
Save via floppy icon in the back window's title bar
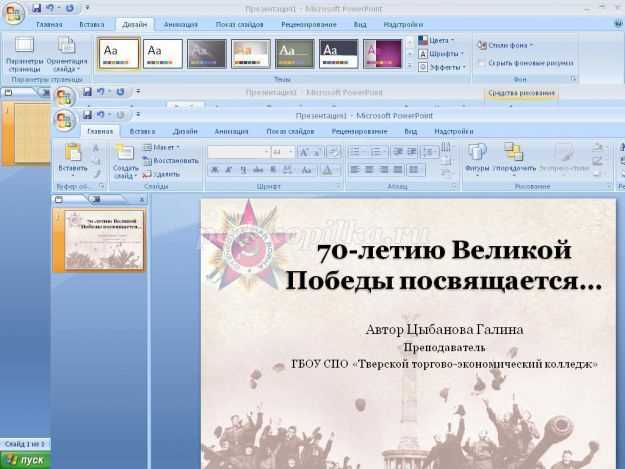[37, 8]
